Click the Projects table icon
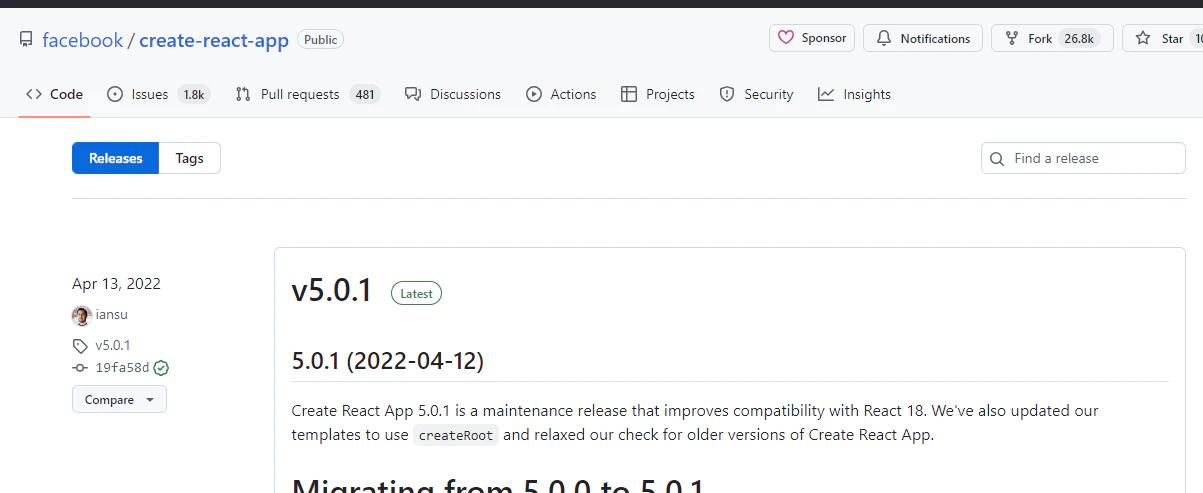 coord(629,94)
